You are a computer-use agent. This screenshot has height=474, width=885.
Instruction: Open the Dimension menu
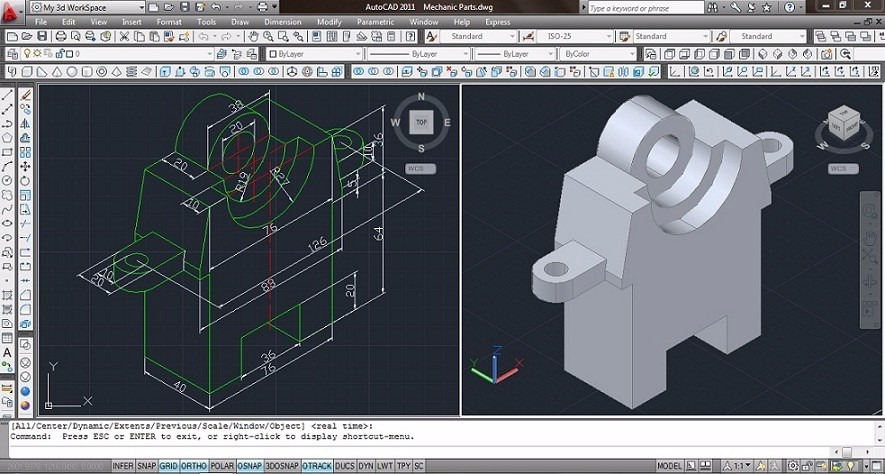click(283, 22)
